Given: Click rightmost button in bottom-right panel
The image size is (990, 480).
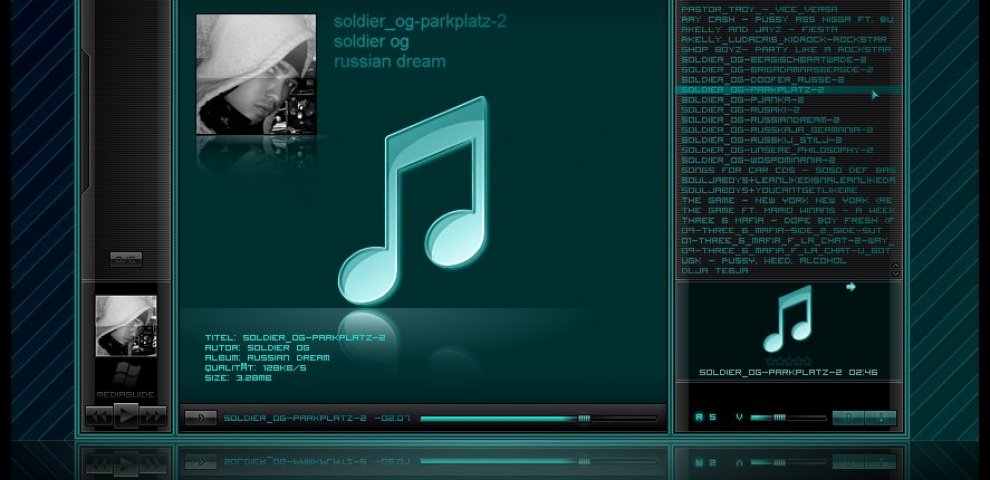Looking at the screenshot, I should coord(881,417).
